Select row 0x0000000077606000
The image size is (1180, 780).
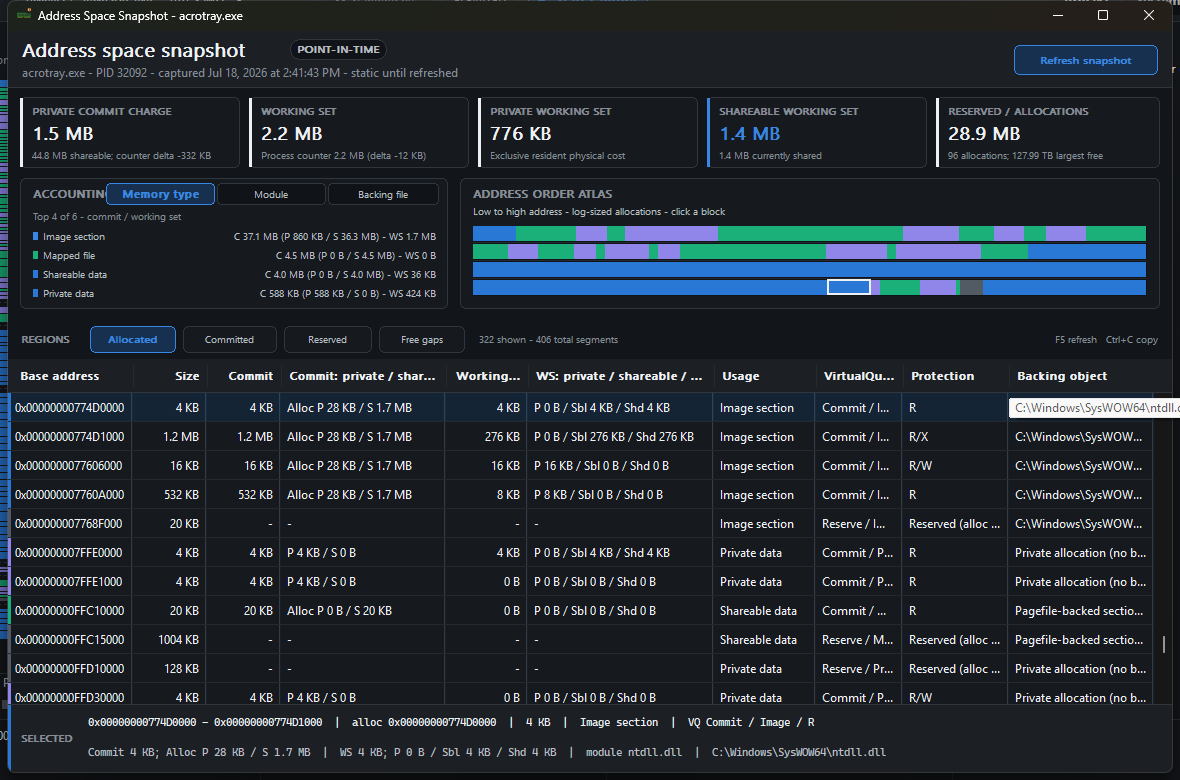[581, 465]
